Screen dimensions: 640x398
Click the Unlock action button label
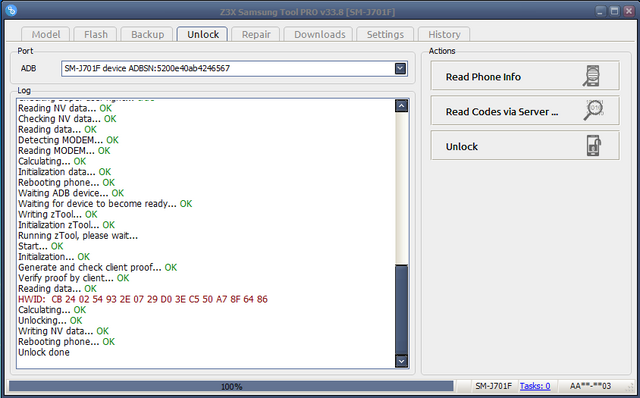462,147
